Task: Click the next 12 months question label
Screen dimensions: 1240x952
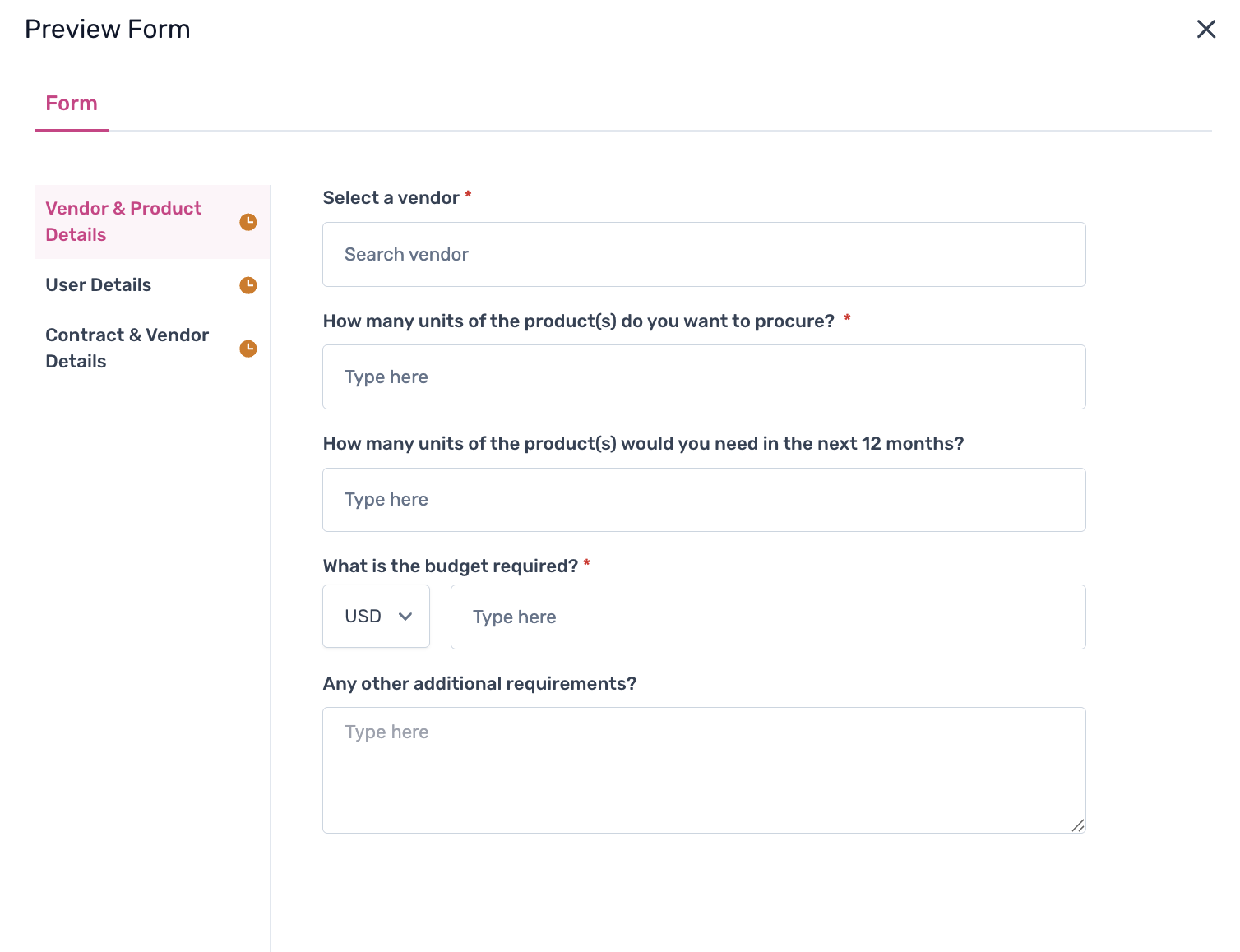Action: click(643, 444)
